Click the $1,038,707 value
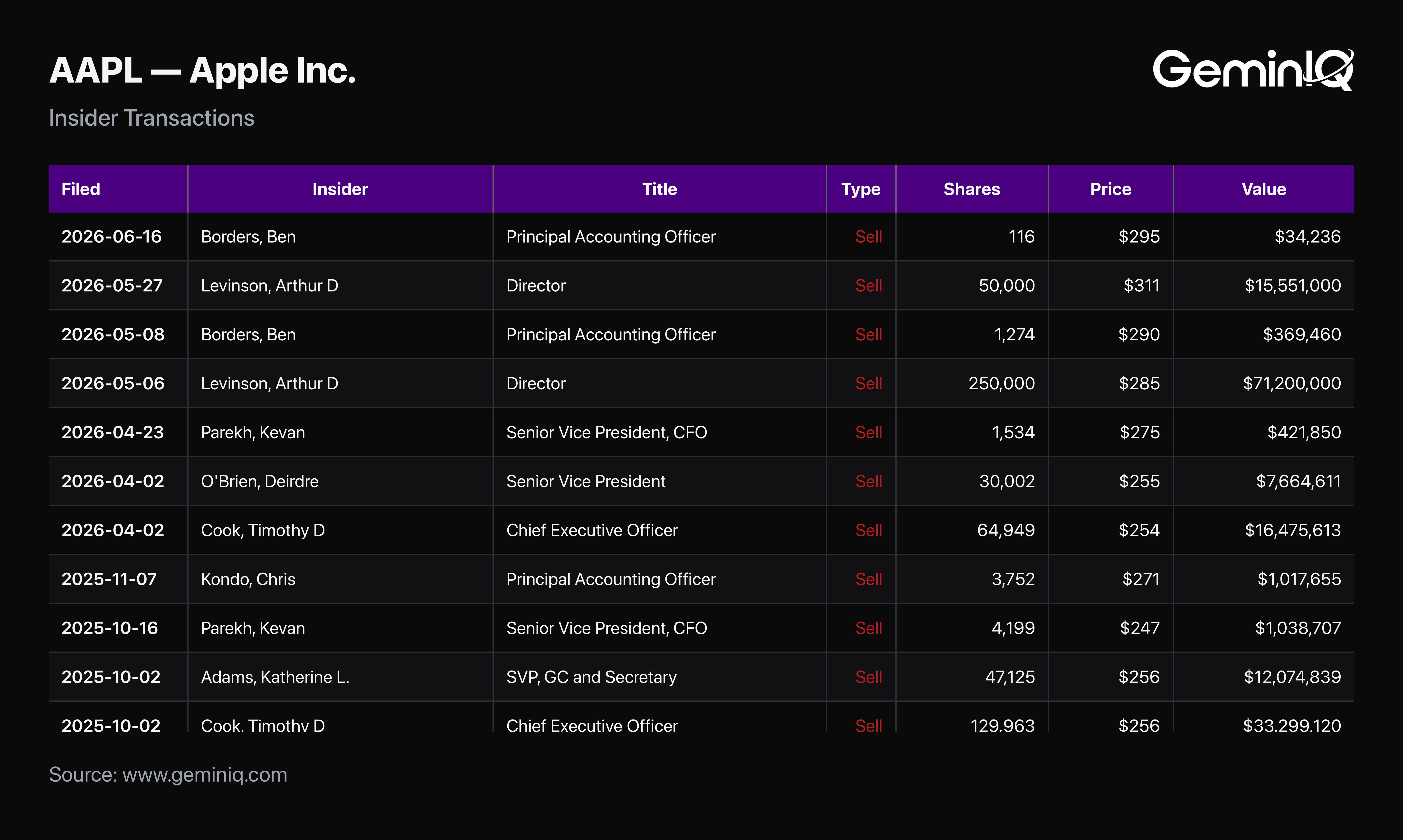1403x840 pixels. click(1298, 628)
